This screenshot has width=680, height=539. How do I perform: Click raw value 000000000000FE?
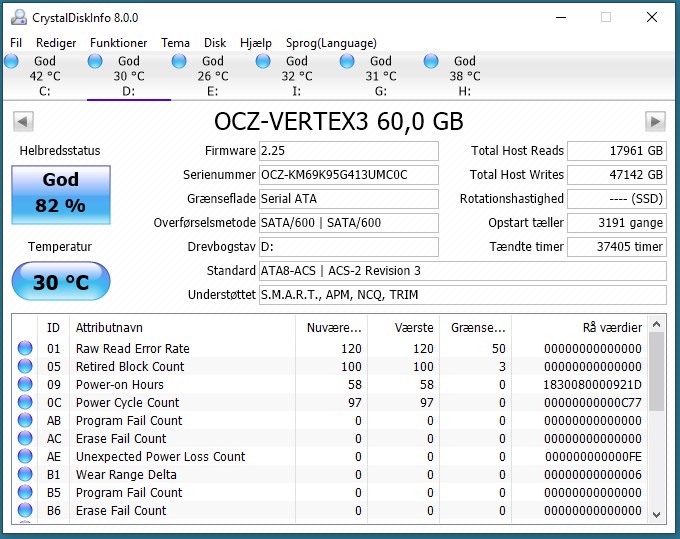(593, 457)
